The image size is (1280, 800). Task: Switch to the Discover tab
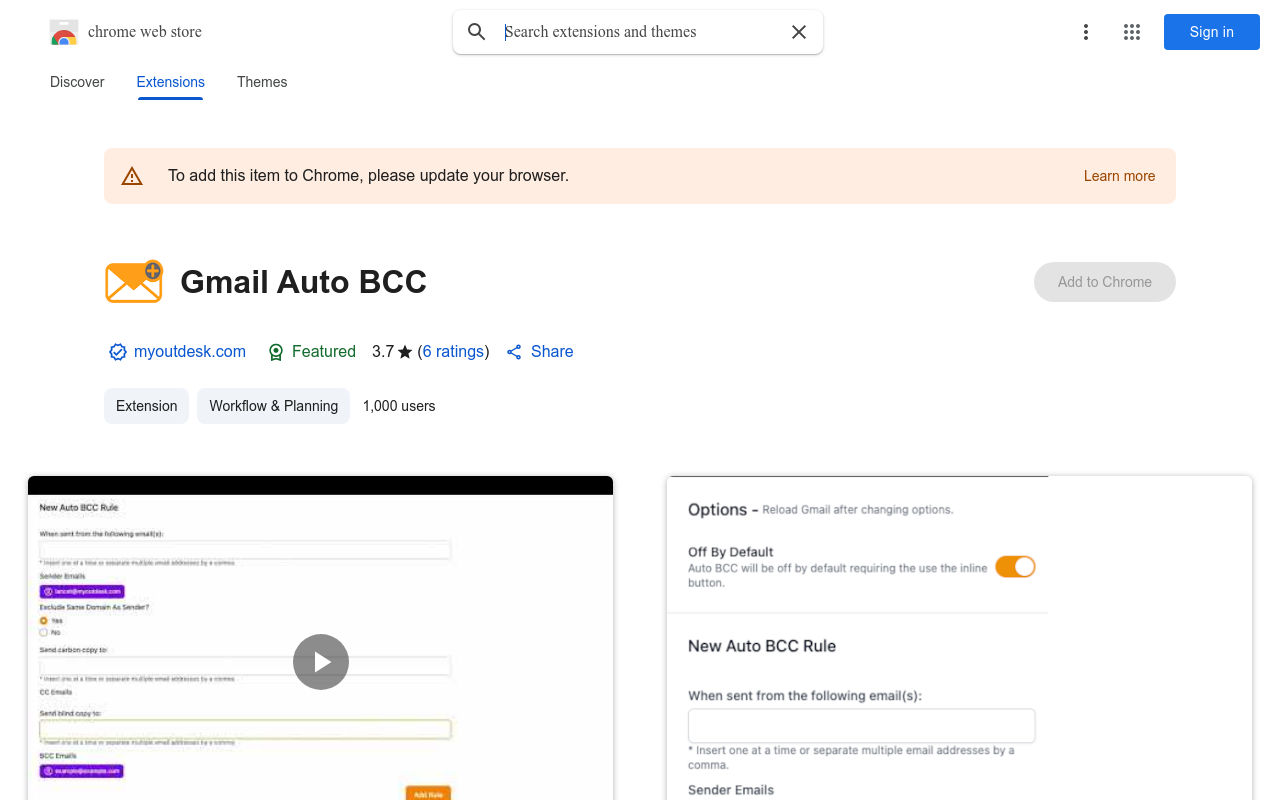coord(77,82)
